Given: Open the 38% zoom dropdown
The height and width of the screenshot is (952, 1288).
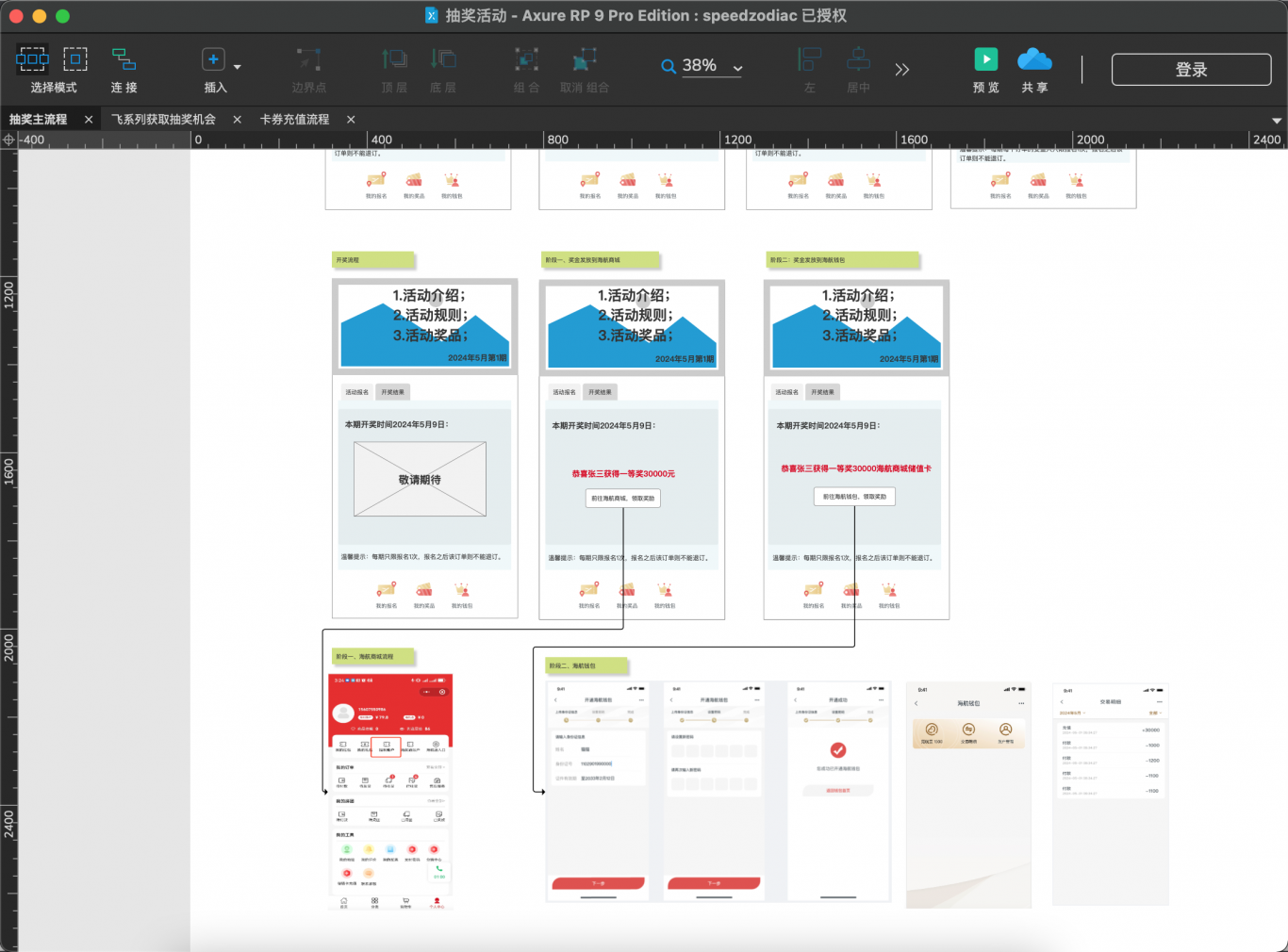Looking at the screenshot, I should click(x=737, y=68).
